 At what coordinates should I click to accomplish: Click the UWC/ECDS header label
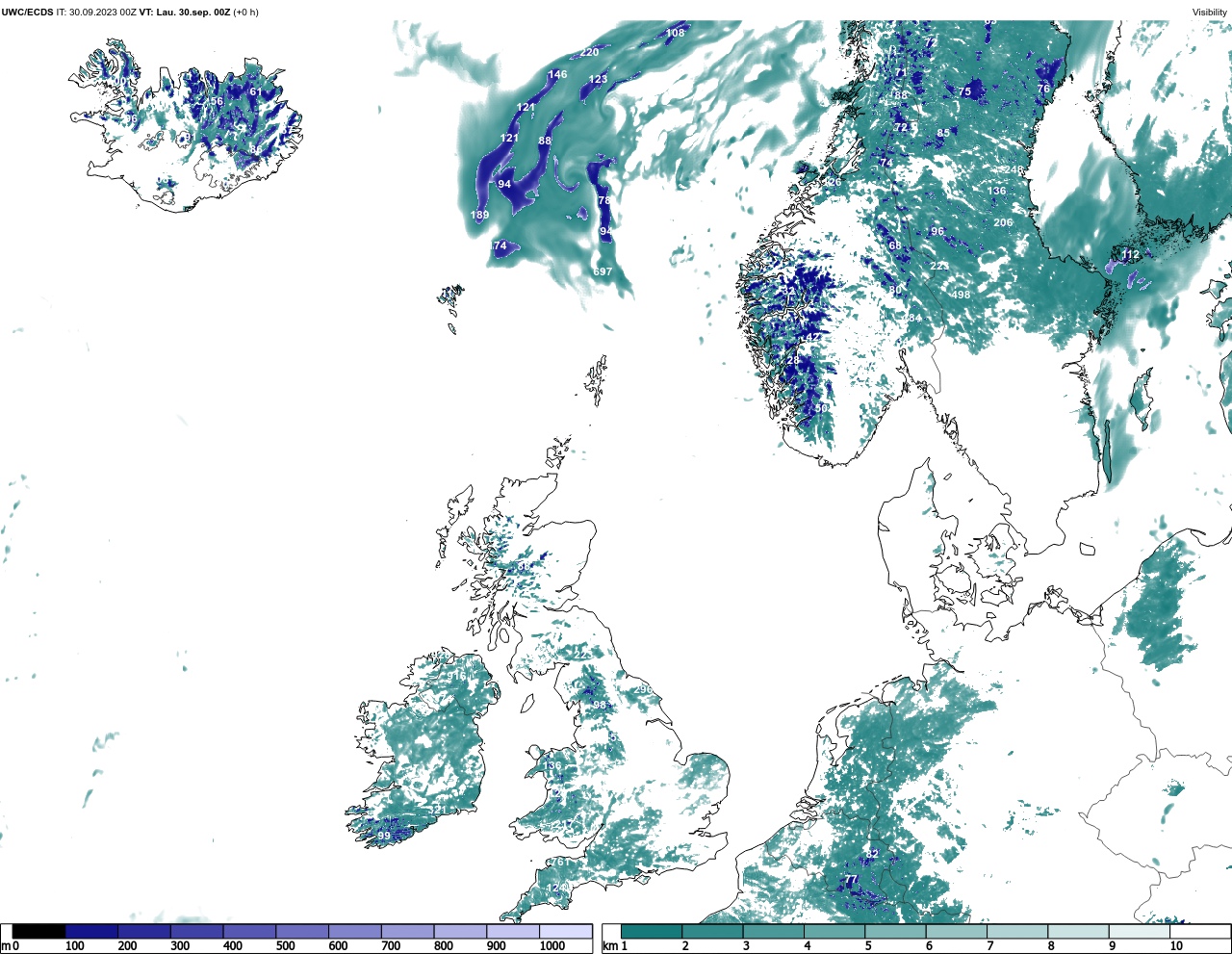27,12
